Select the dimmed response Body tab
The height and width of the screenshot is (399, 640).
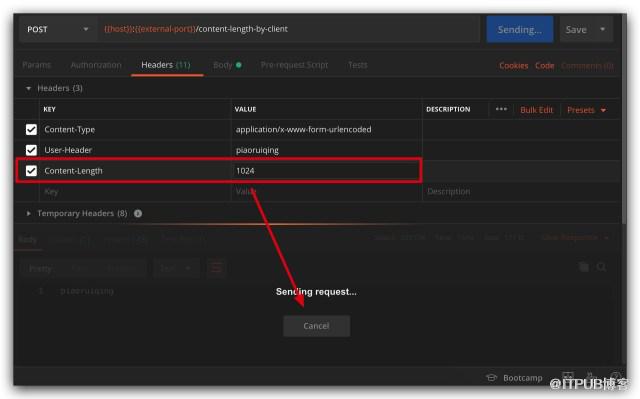(x=28, y=239)
